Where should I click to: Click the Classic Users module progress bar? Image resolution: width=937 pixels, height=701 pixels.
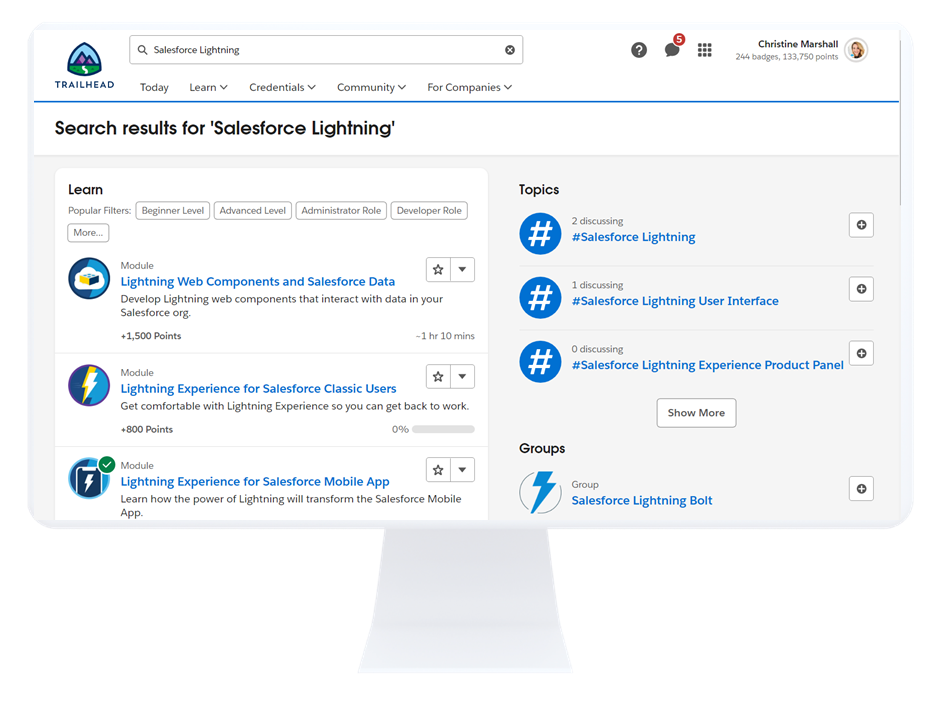click(x=443, y=429)
